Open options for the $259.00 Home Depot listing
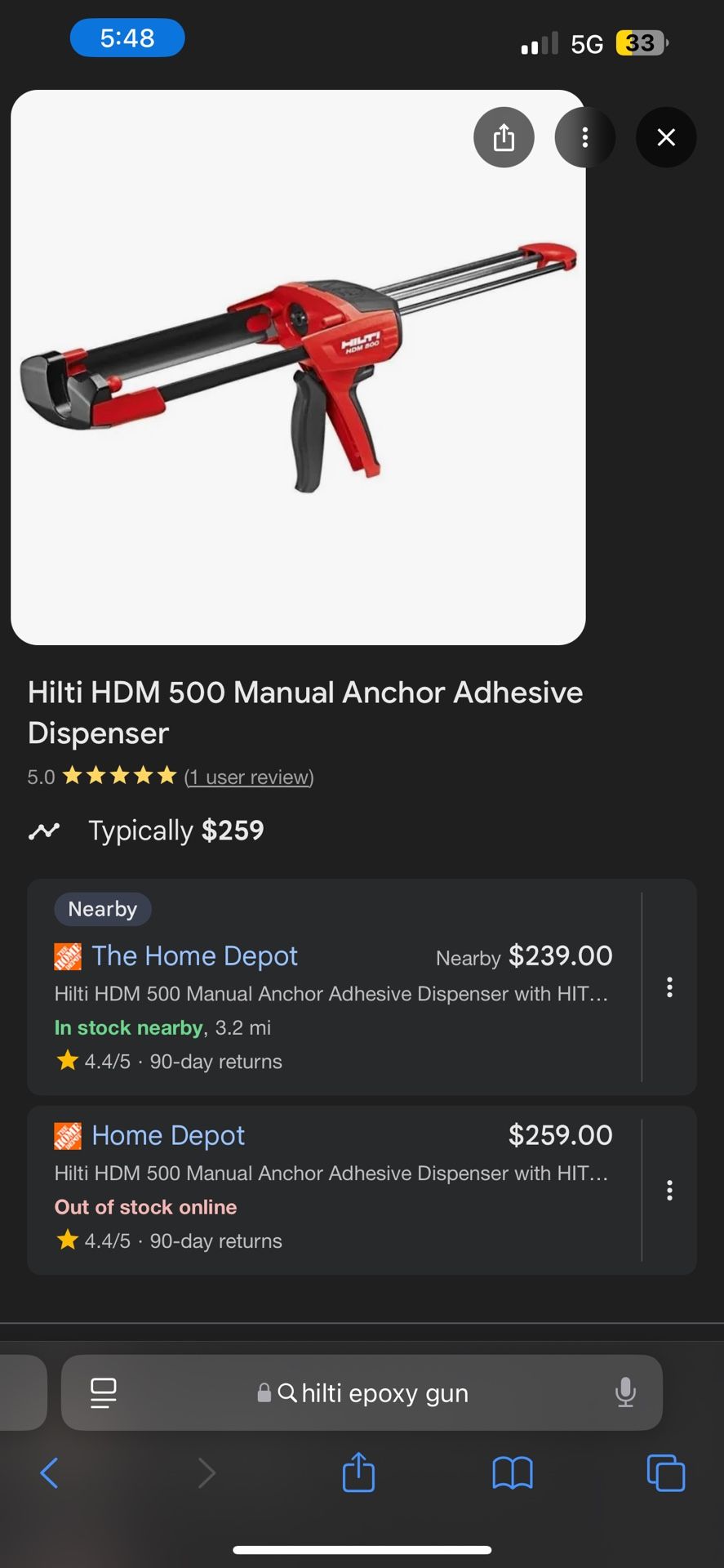The height and width of the screenshot is (1568, 724). (669, 1190)
